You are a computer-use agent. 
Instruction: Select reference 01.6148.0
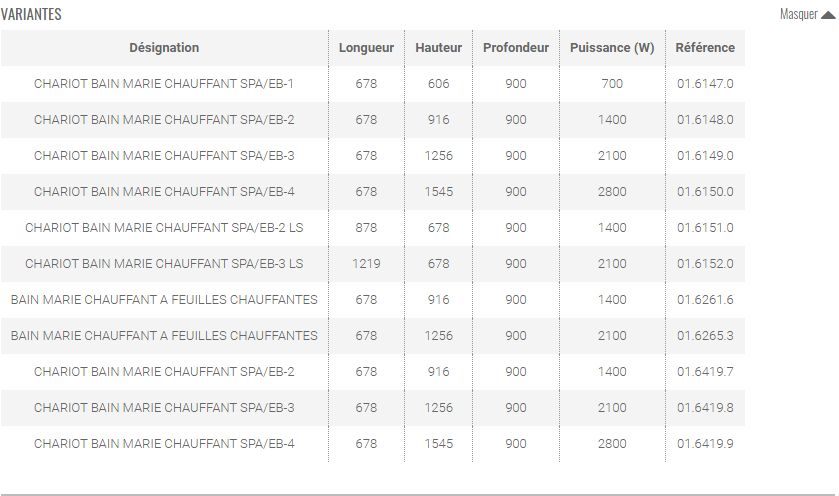point(705,120)
